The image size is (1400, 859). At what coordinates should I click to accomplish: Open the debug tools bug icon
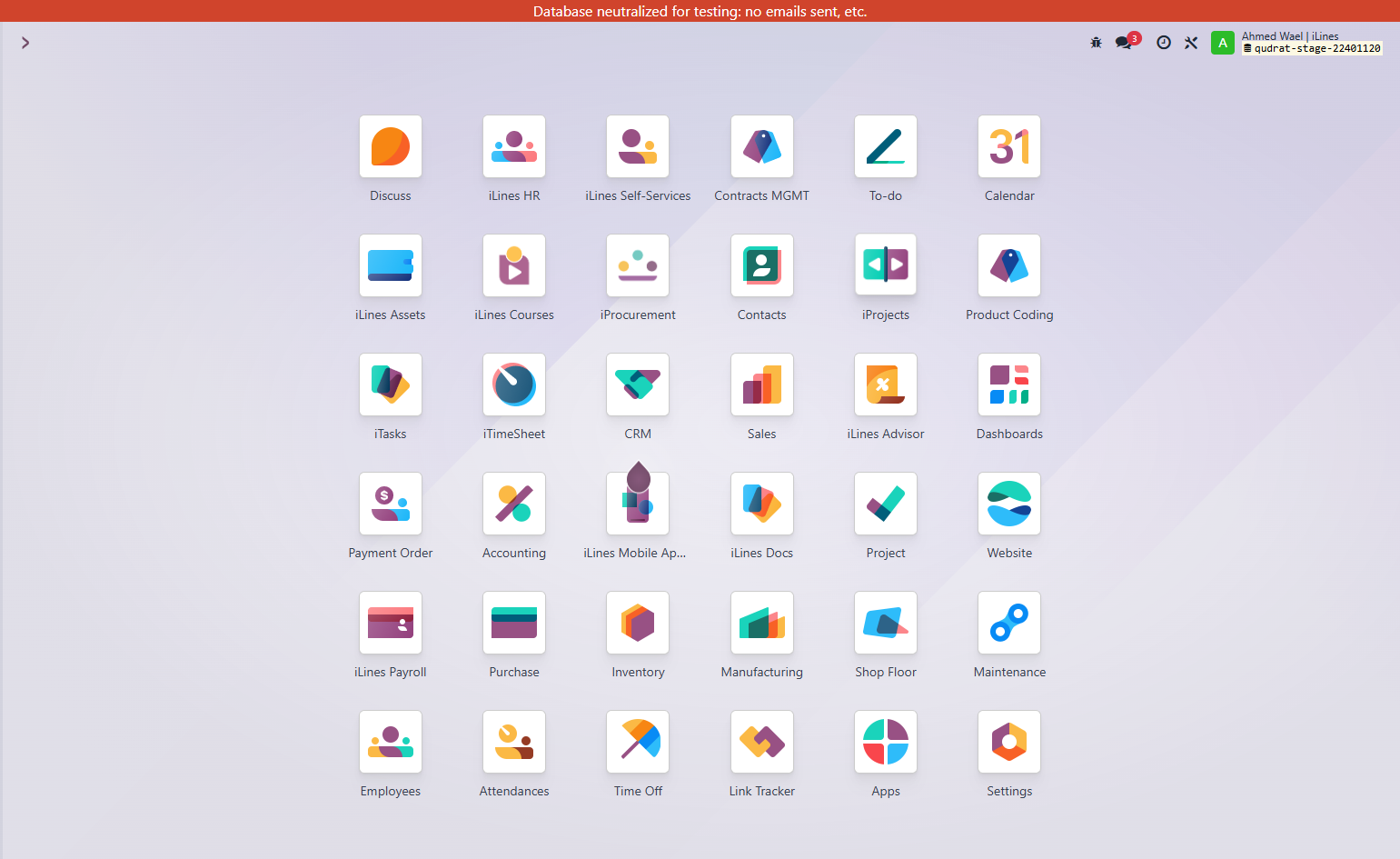point(1096,43)
